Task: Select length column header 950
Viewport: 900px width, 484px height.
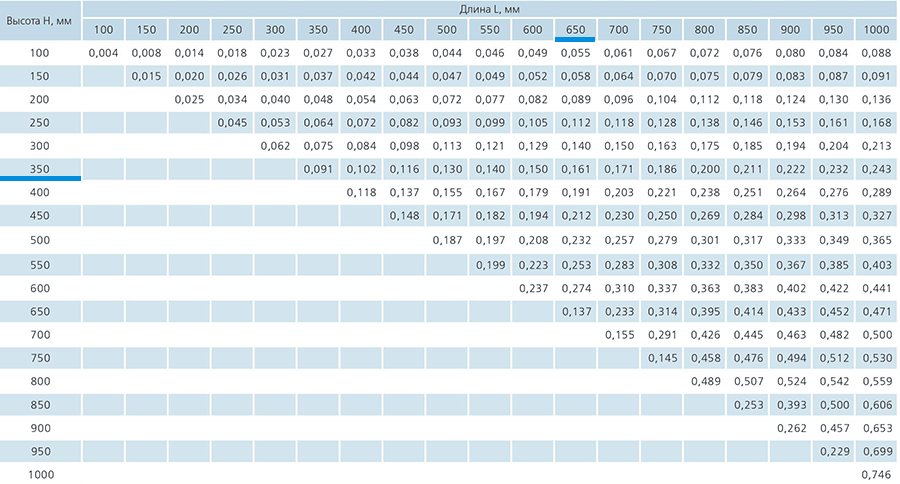Action: 833,30
